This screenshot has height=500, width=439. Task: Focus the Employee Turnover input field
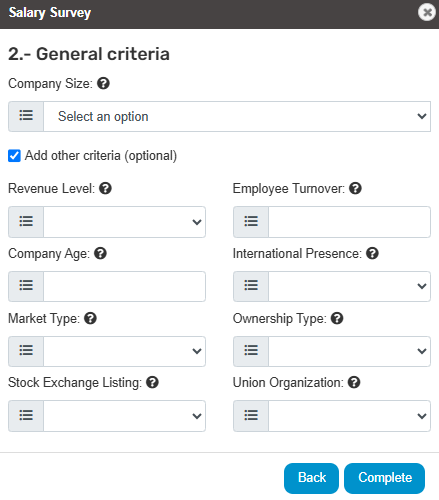349,222
